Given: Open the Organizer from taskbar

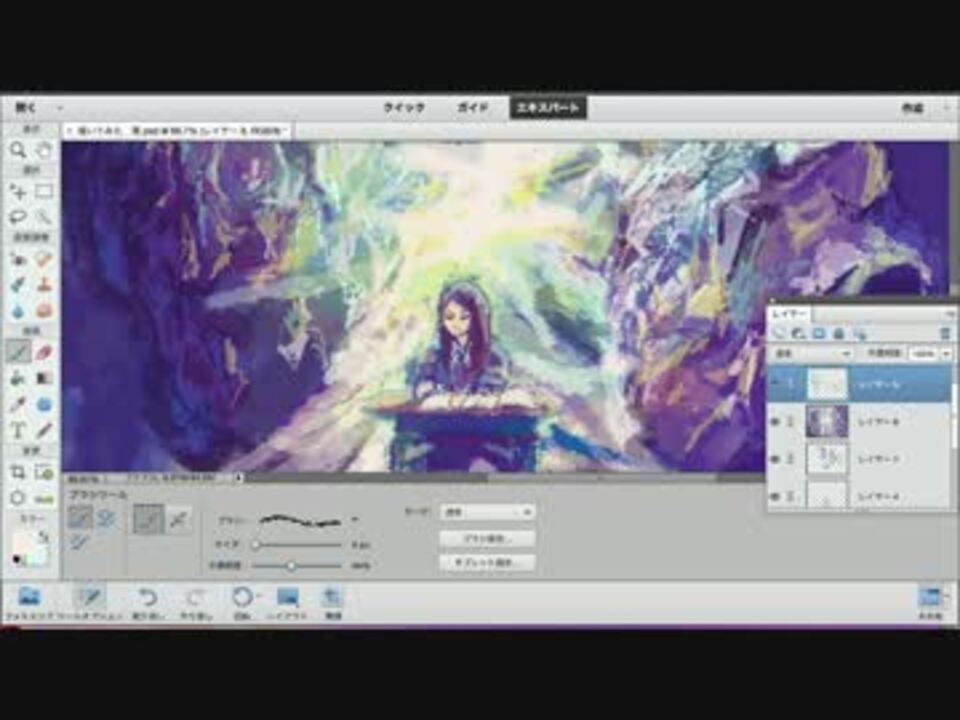Looking at the screenshot, I should click(332, 602).
